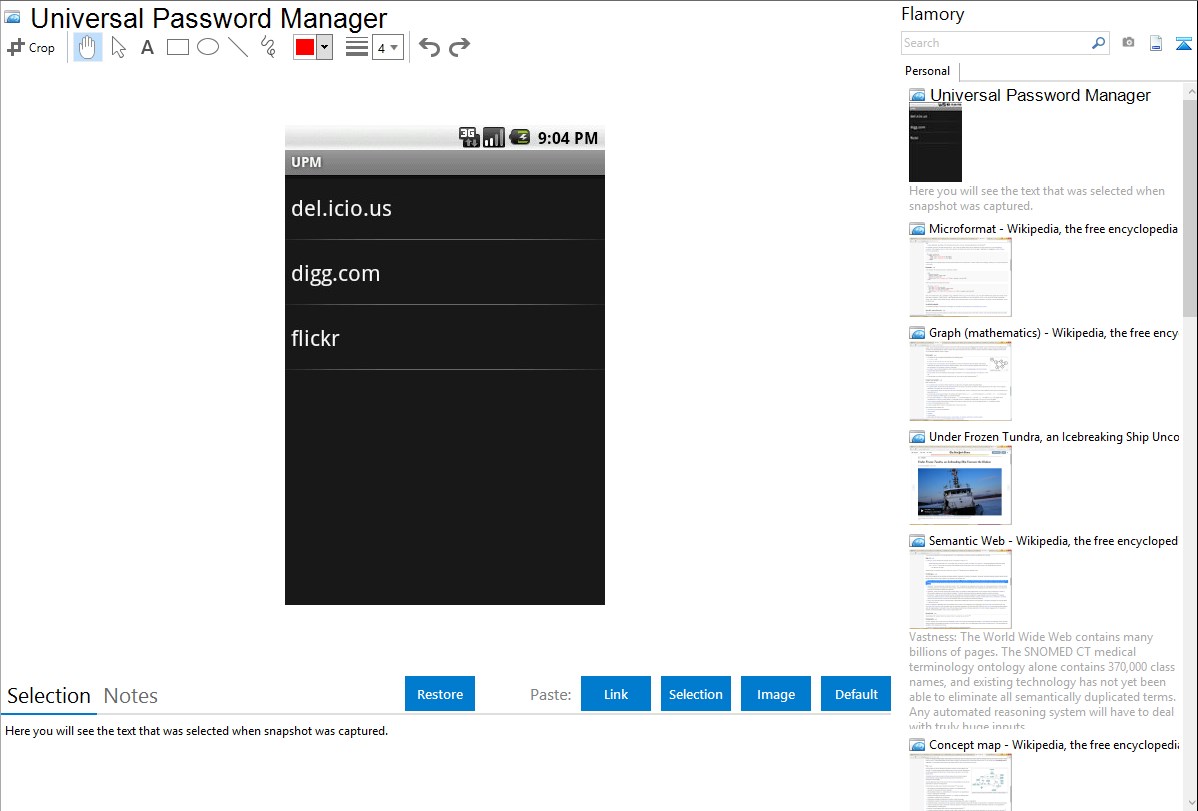Capture a snapshot with camera icon
Viewport: 1198px width, 811px height.
pyautogui.click(x=1128, y=43)
